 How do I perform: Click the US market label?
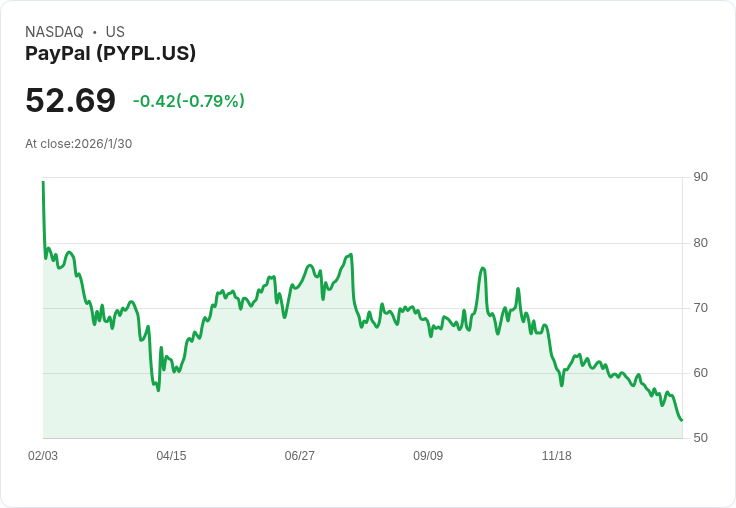(x=115, y=32)
